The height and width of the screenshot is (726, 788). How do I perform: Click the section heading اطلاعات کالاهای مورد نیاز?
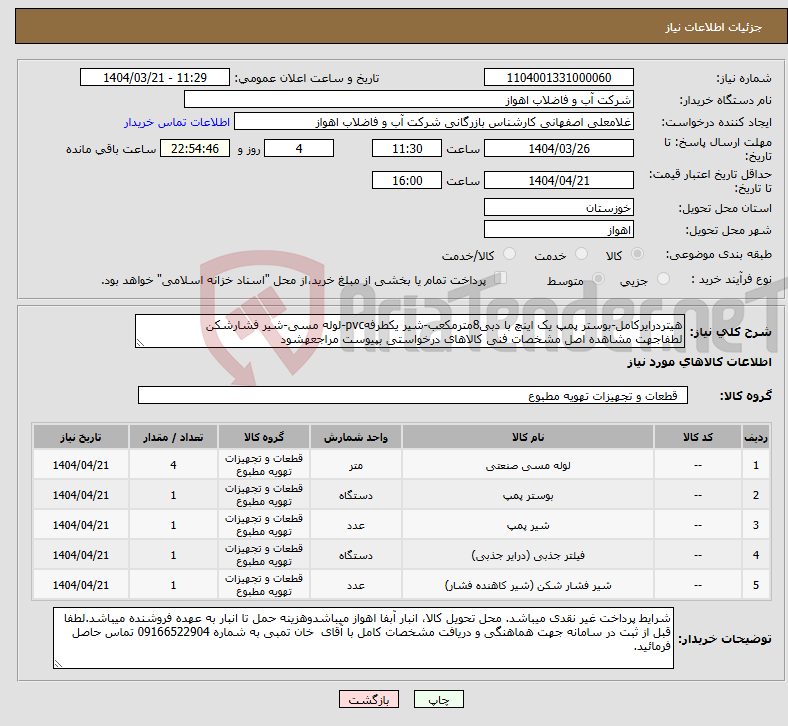(x=699, y=362)
